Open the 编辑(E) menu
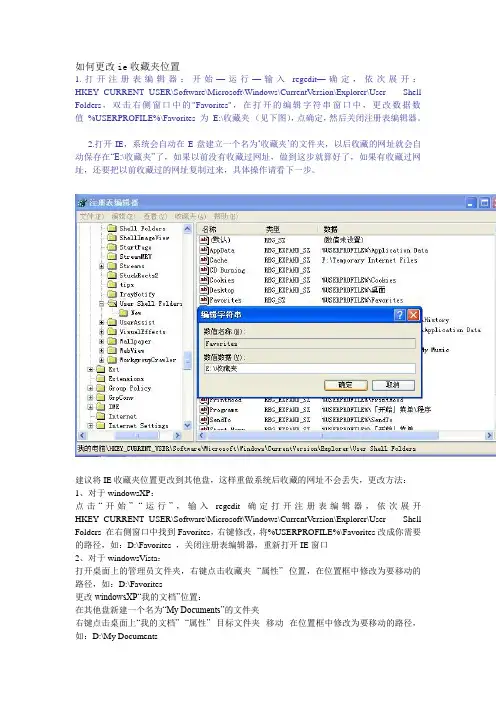This screenshot has width=496, height=702. coord(124,217)
